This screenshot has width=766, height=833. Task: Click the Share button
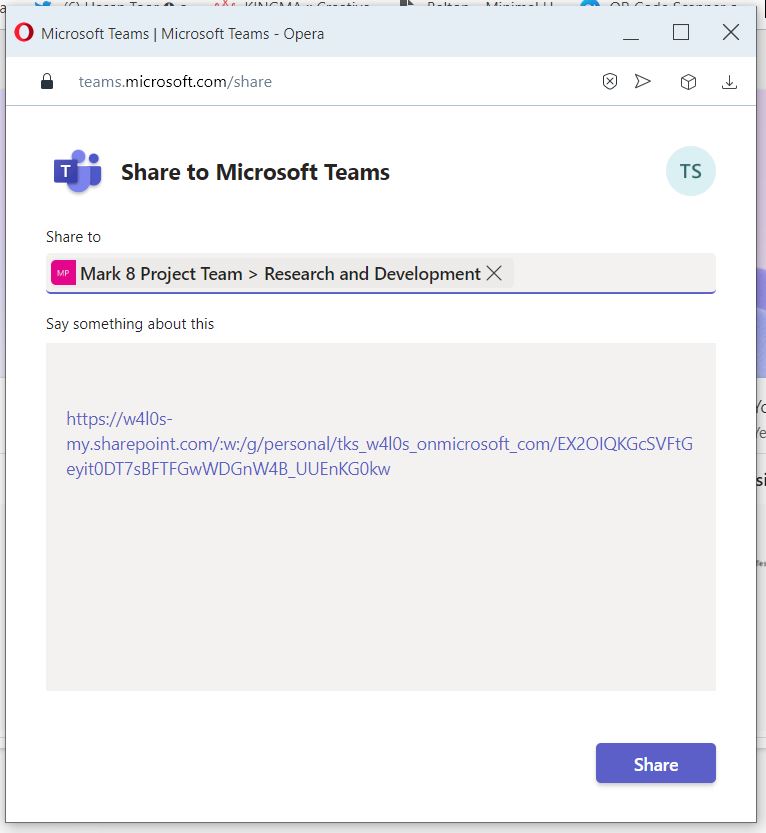point(656,763)
